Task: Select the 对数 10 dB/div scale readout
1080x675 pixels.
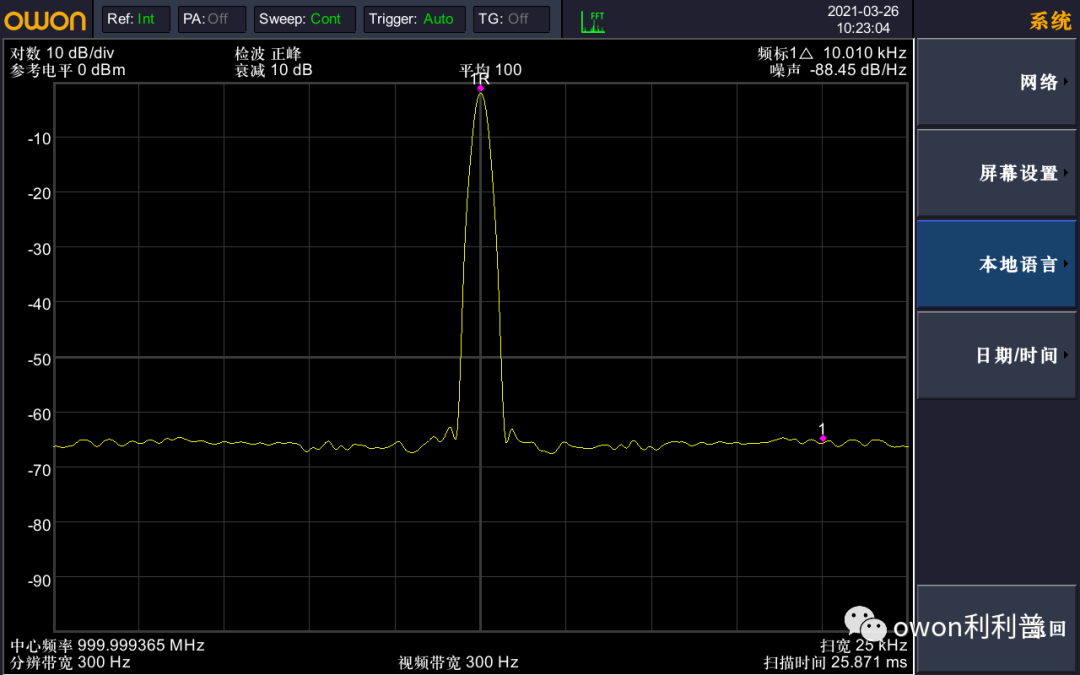Action: 62,53
